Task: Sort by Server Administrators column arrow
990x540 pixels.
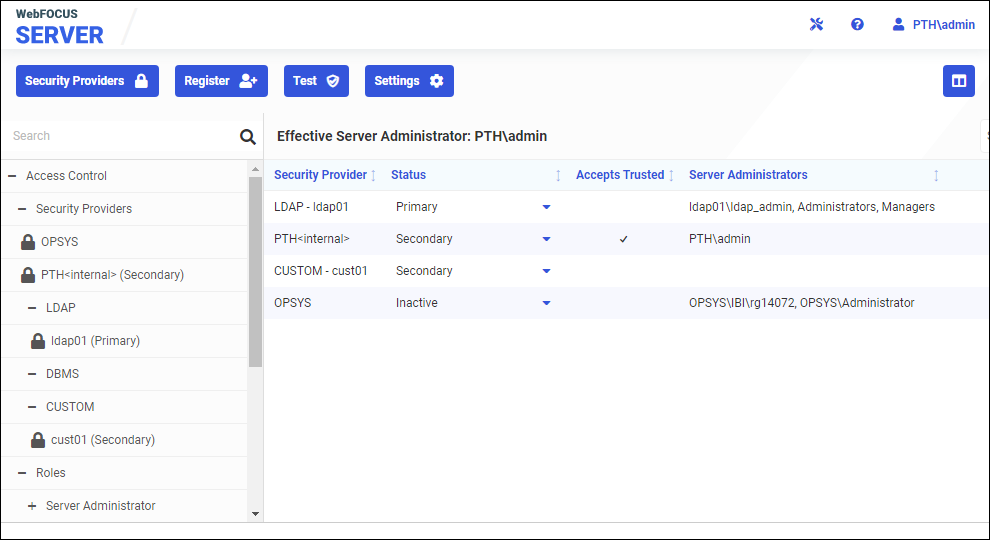Action: click(x=936, y=176)
